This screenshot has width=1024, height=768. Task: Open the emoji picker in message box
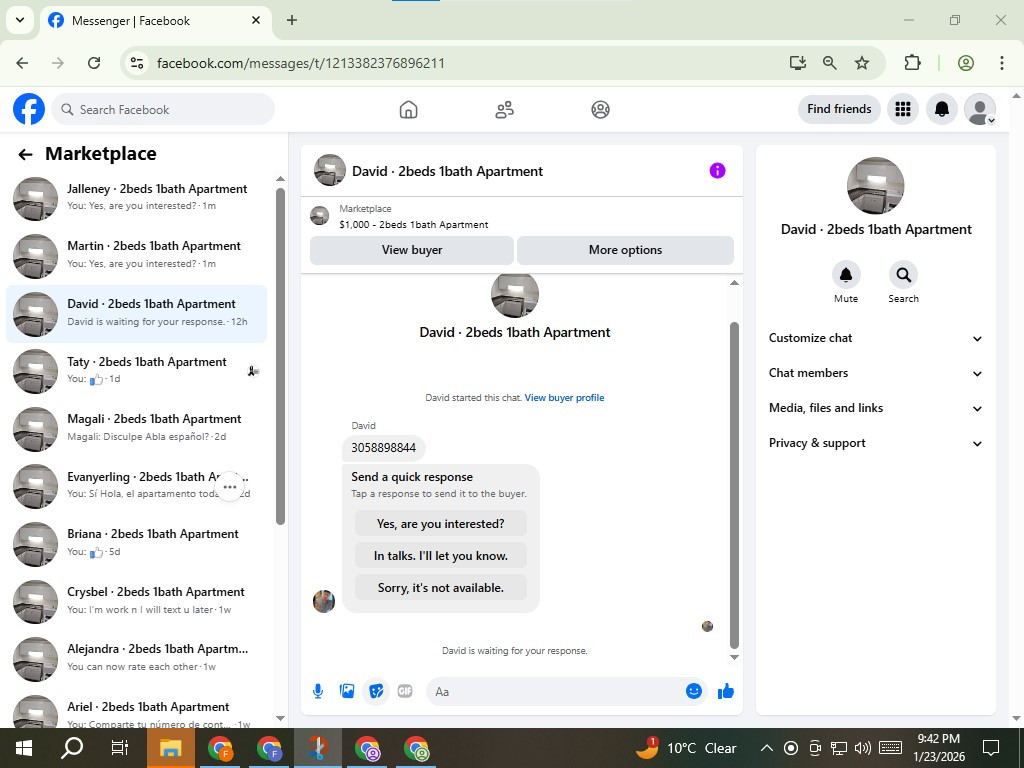(694, 691)
